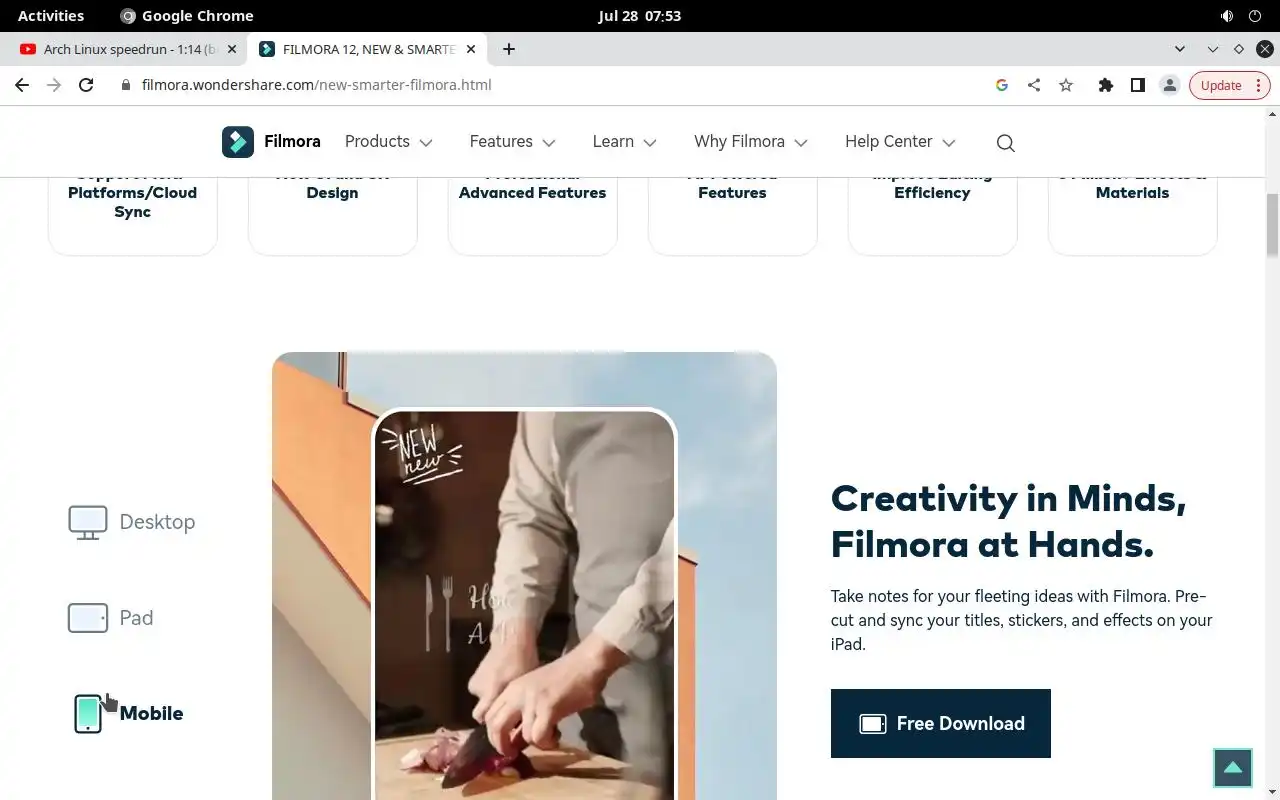Click the address bar URL field
The image size is (1280, 800).
pos(550,85)
